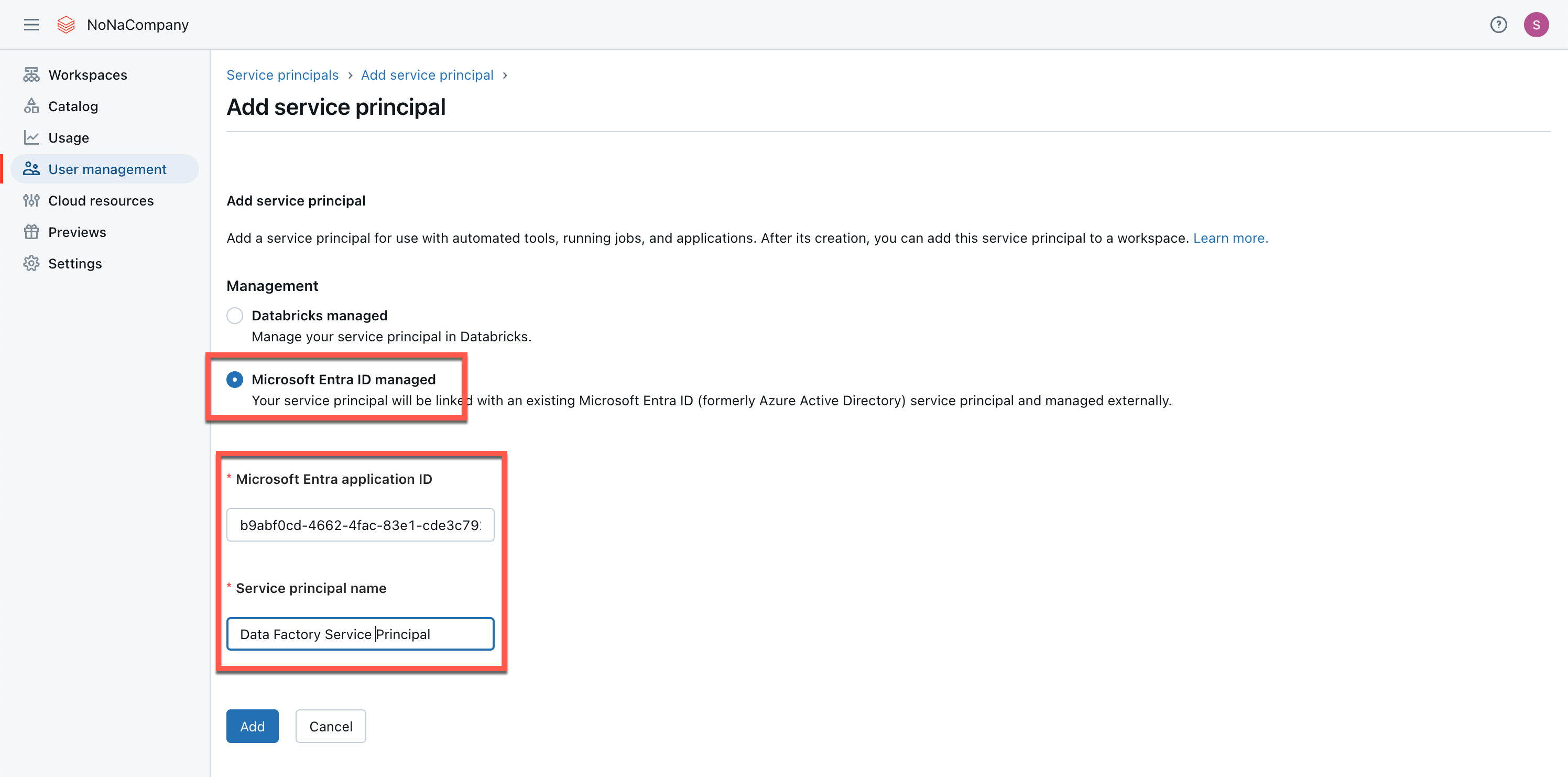Open the Usage menu item
This screenshot has width=1568, height=777.
point(68,137)
